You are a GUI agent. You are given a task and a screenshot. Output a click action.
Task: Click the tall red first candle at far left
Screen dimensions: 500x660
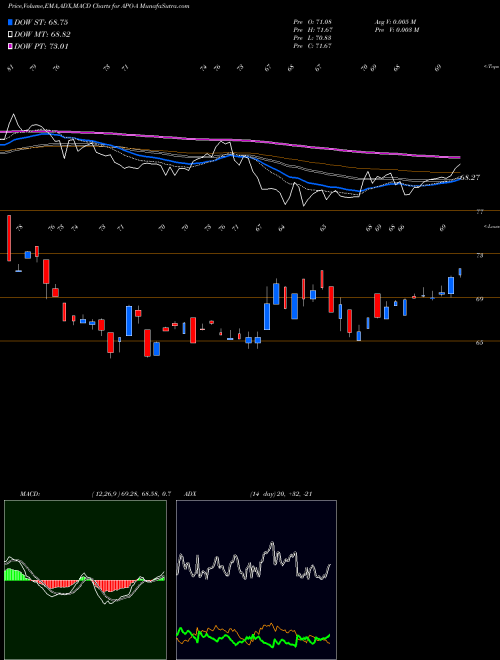(x=9, y=238)
